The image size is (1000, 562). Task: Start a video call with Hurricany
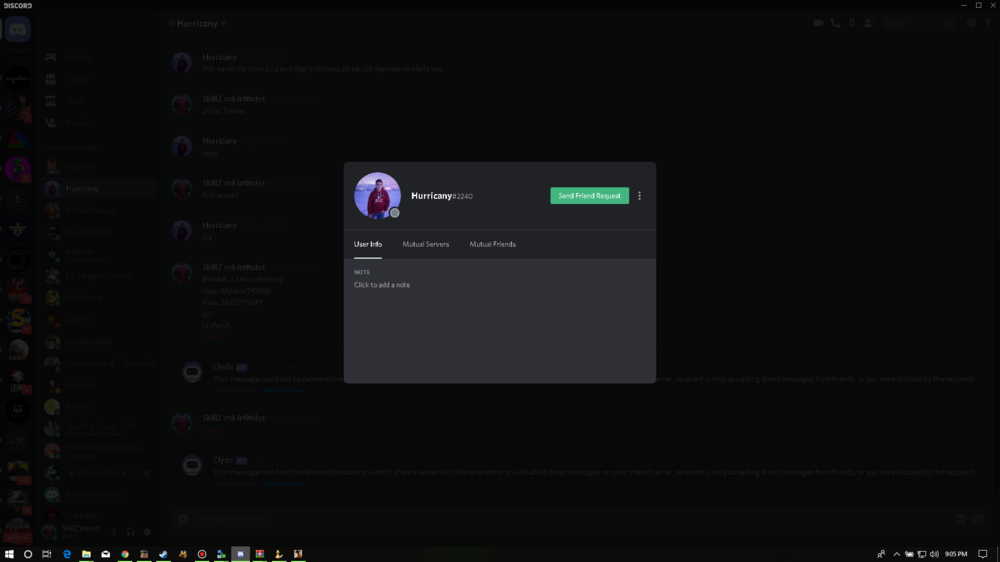tap(818, 23)
